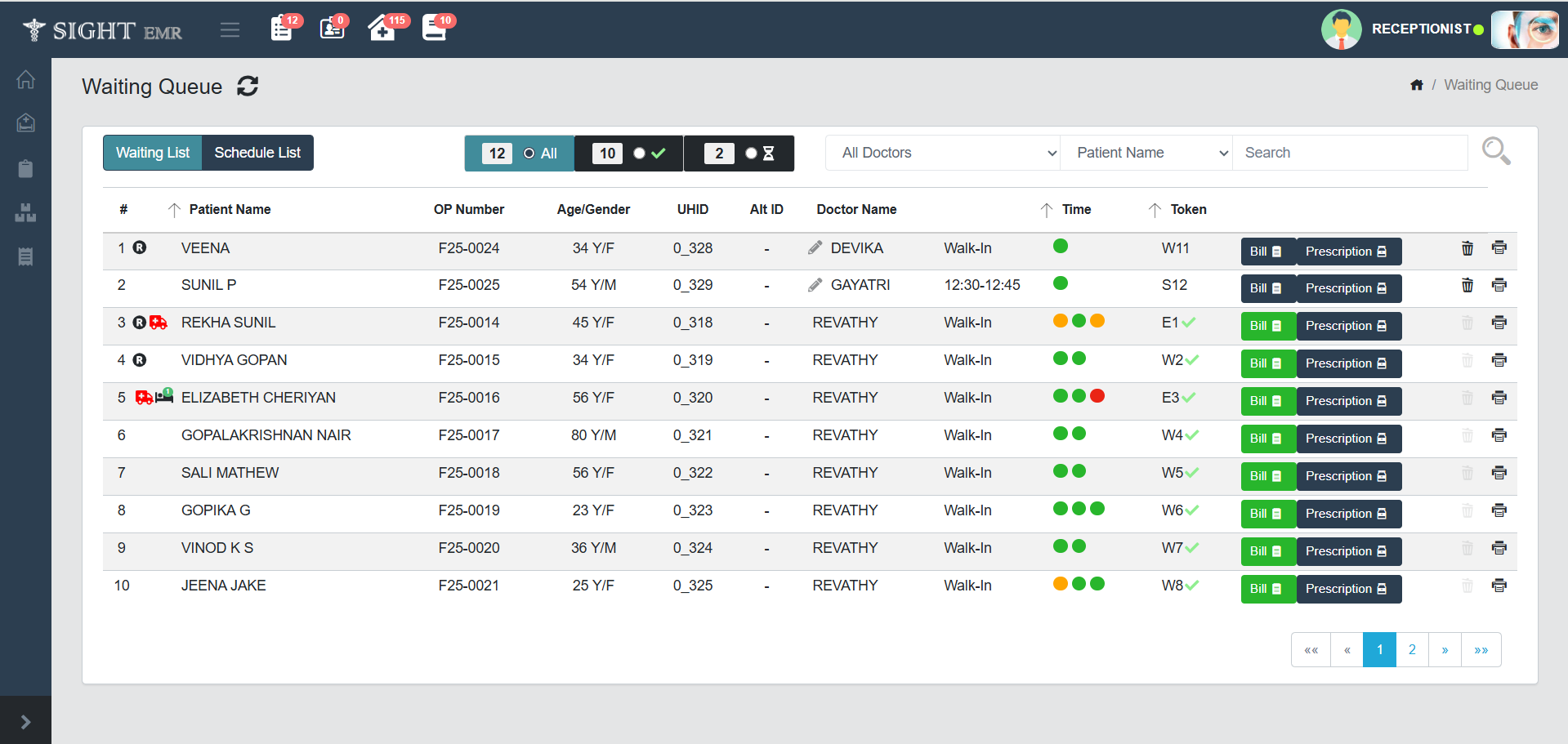Open home icon in left sidebar

[x=25, y=79]
